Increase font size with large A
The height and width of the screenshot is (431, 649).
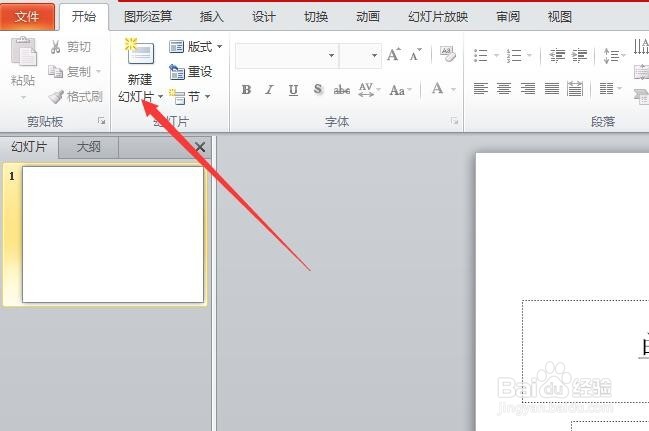[x=393, y=55]
